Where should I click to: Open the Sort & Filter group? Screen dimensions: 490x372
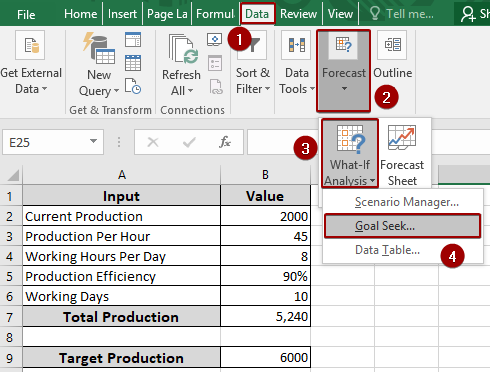point(253,63)
